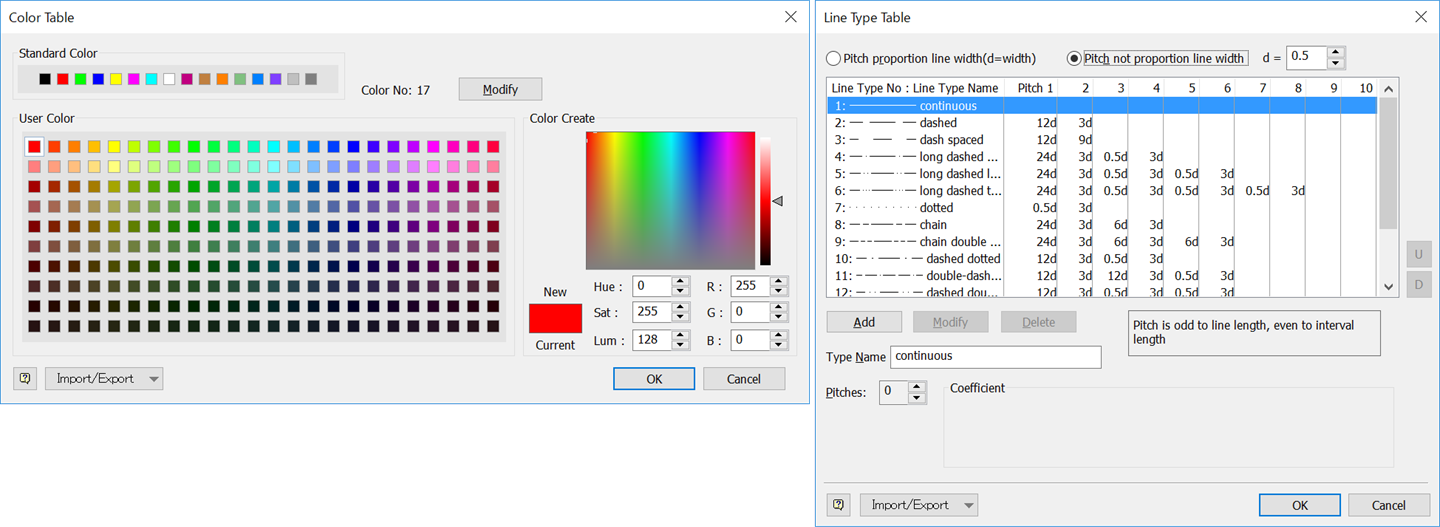The width and height of the screenshot is (1440, 527).
Task: Click Add button in Line Type Table
Action: pos(864,322)
